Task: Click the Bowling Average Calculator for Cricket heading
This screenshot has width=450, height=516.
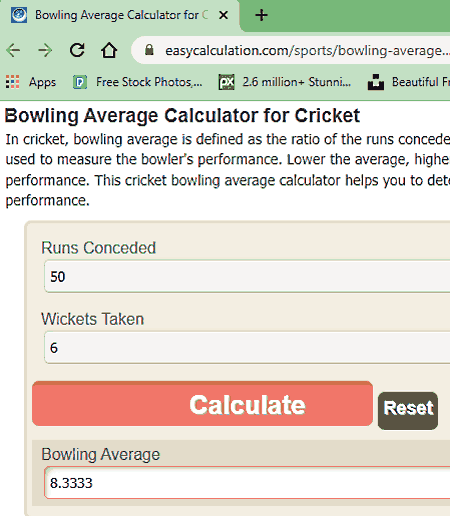Action: 182,116
